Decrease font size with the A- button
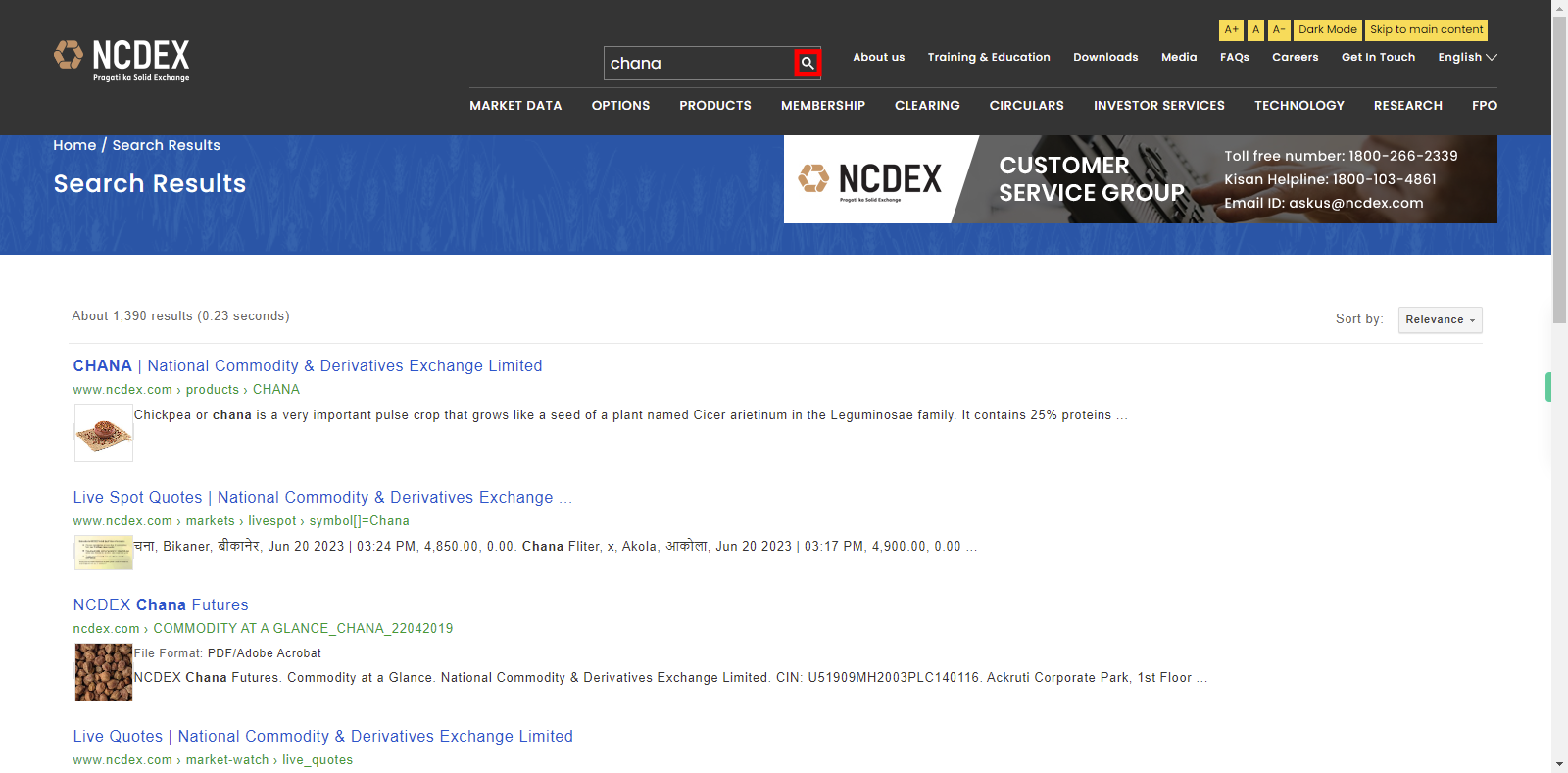This screenshot has width=1568, height=773. pyautogui.click(x=1279, y=30)
